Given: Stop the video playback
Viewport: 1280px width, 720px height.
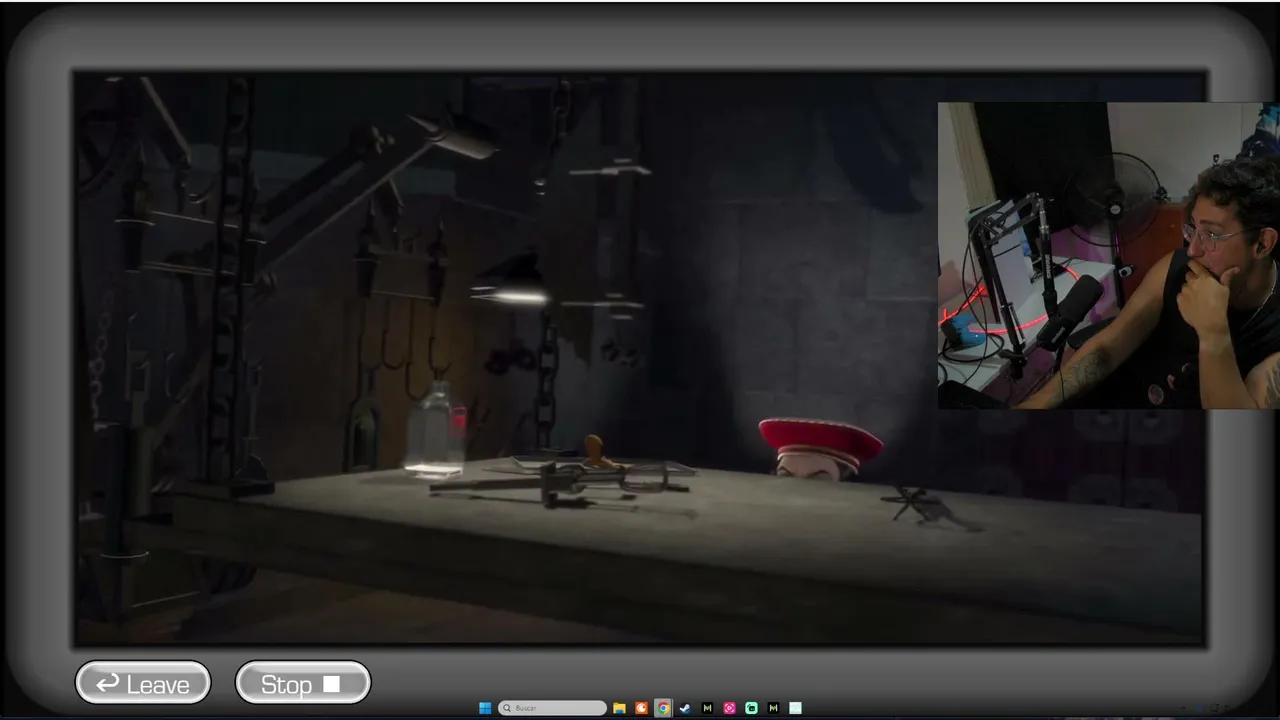Looking at the screenshot, I should pos(303,684).
